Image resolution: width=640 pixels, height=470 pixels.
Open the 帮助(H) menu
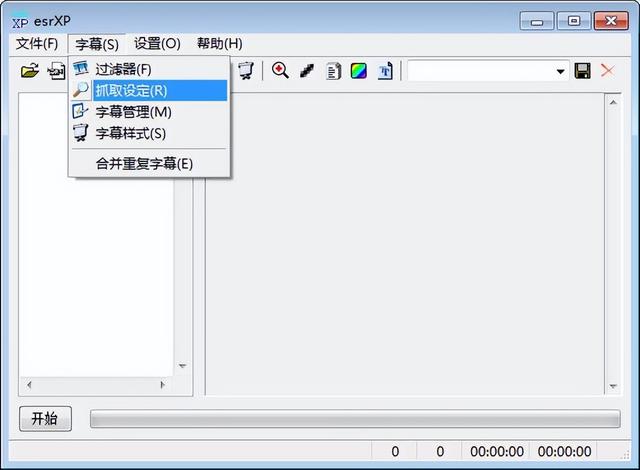pyautogui.click(x=220, y=44)
